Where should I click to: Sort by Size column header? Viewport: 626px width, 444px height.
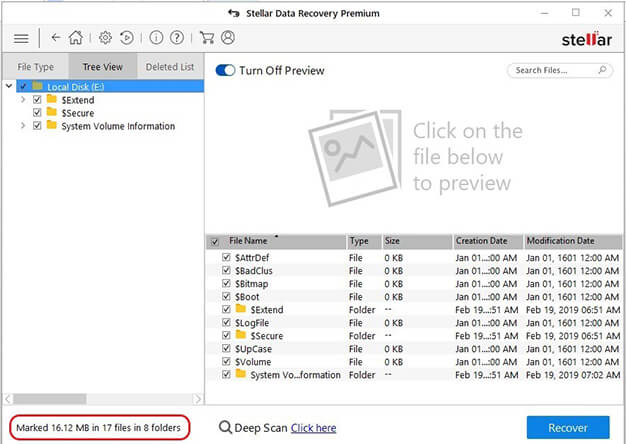[x=417, y=241]
